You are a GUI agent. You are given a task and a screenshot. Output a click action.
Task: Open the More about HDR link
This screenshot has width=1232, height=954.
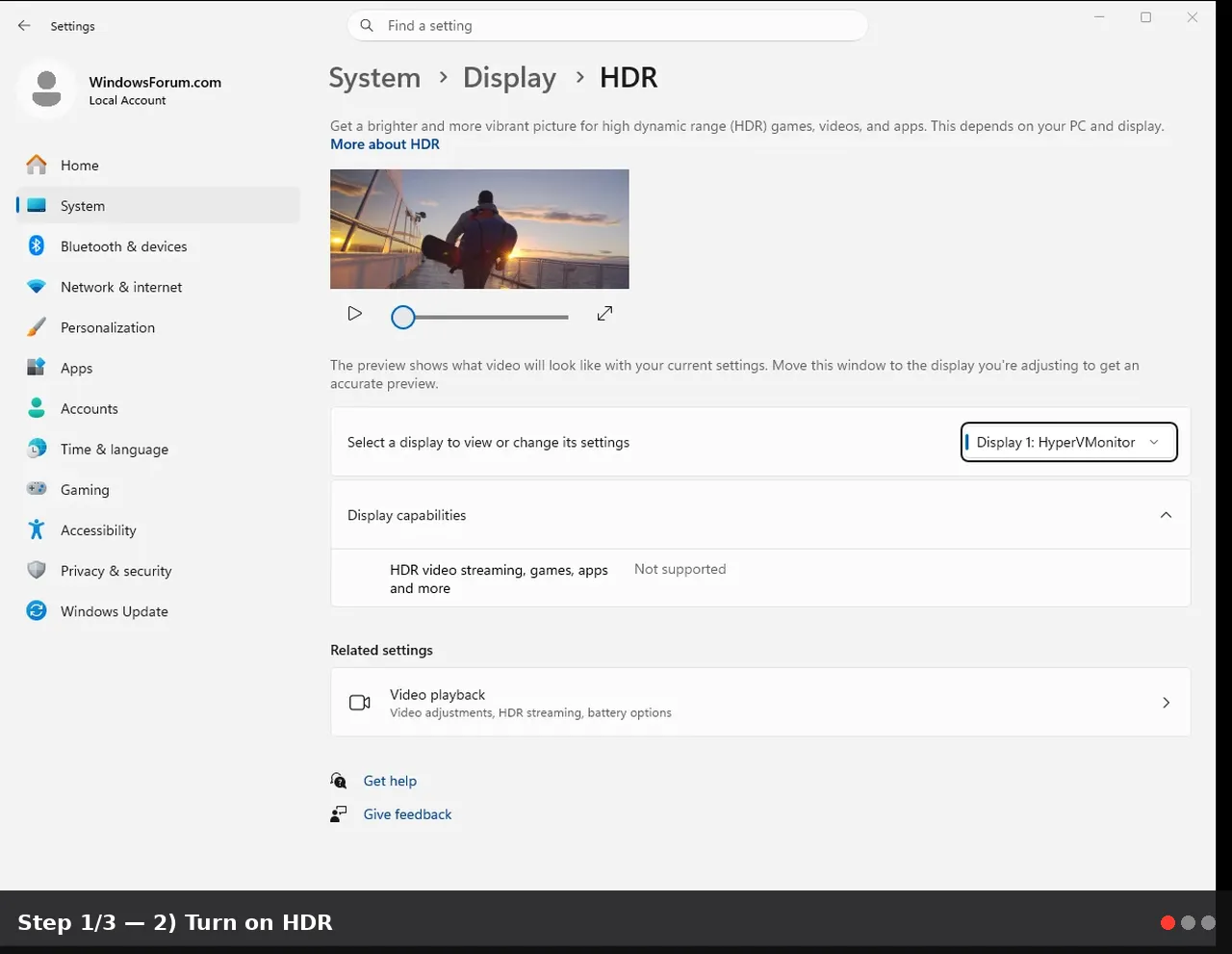click(385, 144)
